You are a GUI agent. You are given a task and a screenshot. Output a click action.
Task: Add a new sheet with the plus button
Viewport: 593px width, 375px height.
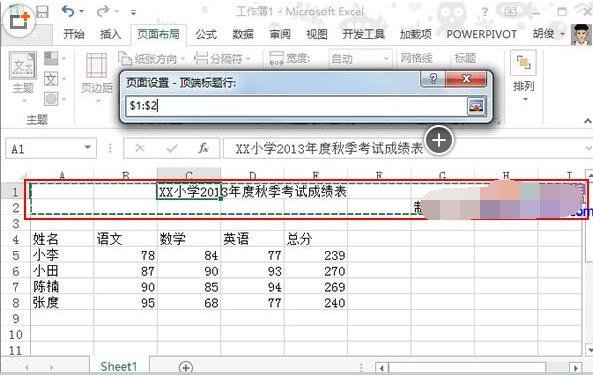186,367
